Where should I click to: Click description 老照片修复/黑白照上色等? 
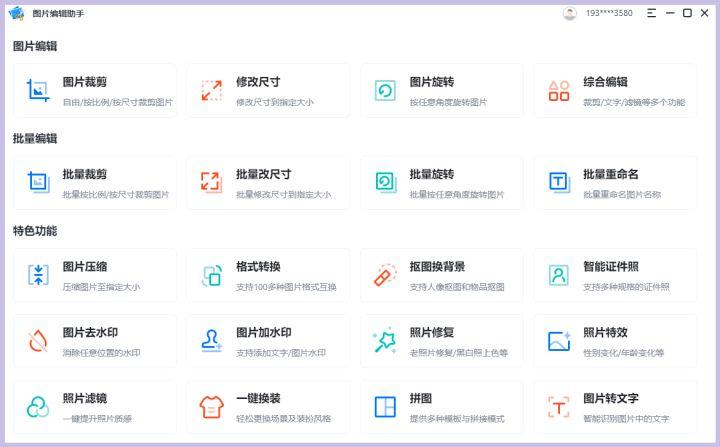point(459,353)
